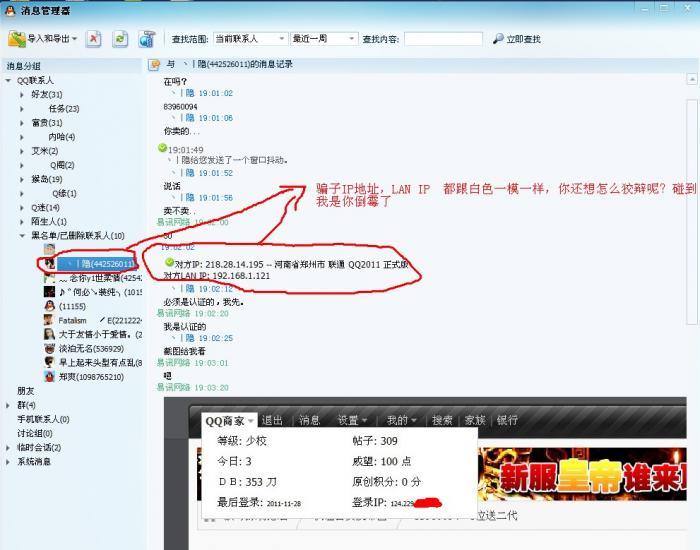Select the 朋友 group
Screen dimensions: 700x550
point(25,391)
